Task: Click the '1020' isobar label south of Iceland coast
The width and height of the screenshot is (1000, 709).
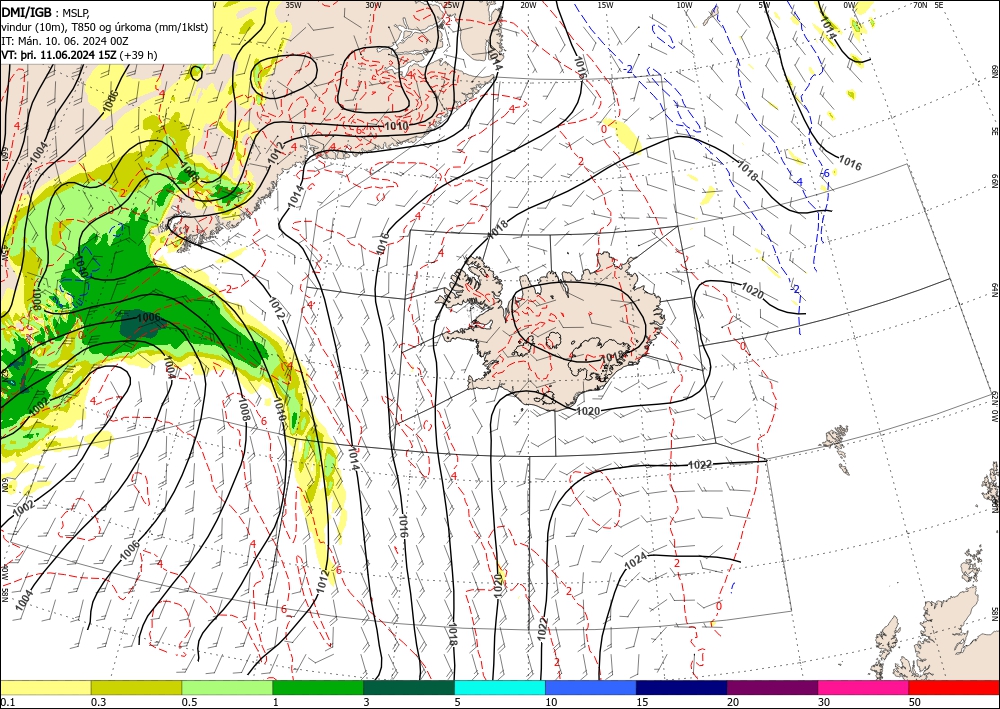Action: tap(587, 411)
